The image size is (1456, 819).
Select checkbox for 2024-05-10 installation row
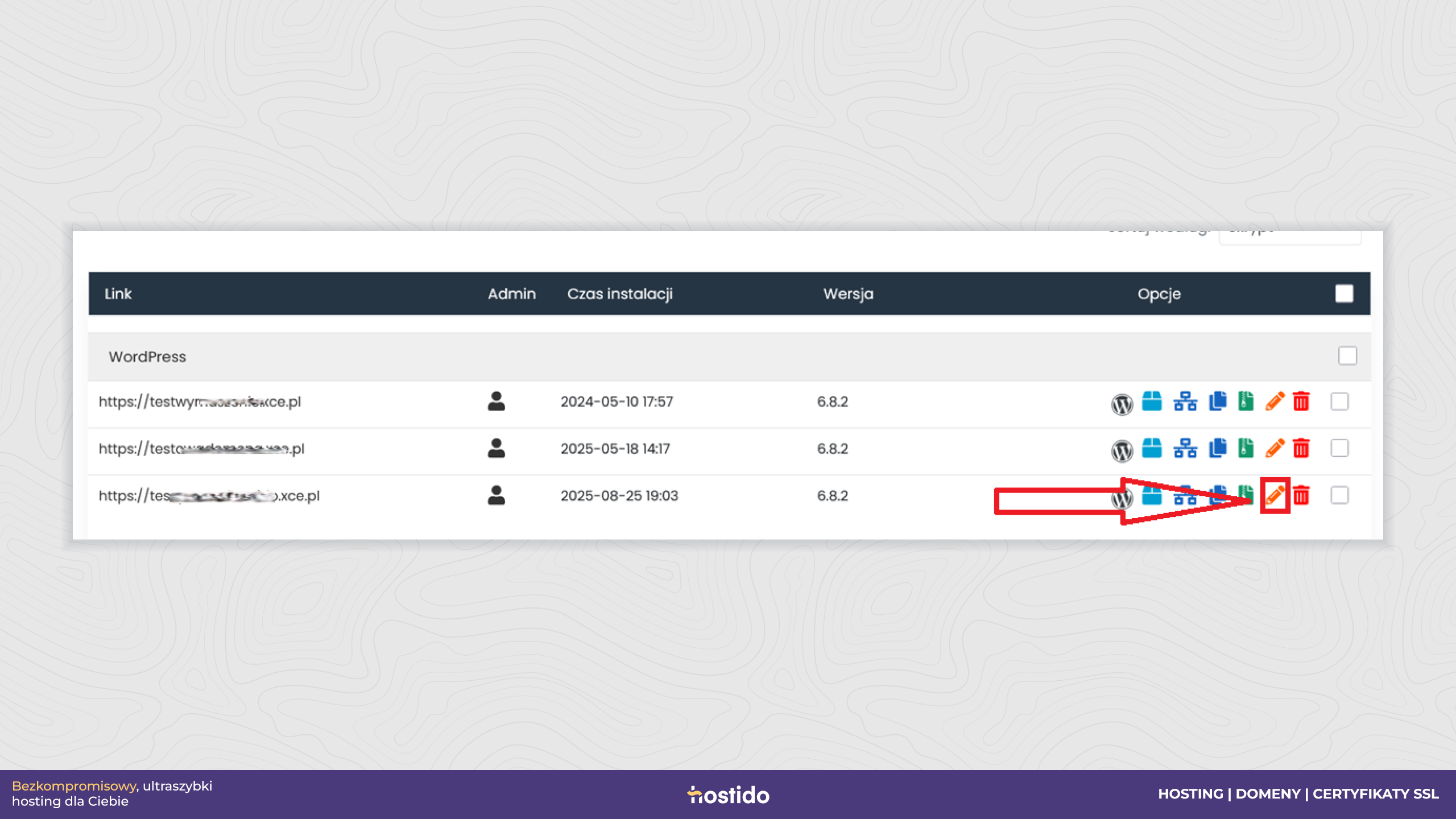pos(1339,401)
